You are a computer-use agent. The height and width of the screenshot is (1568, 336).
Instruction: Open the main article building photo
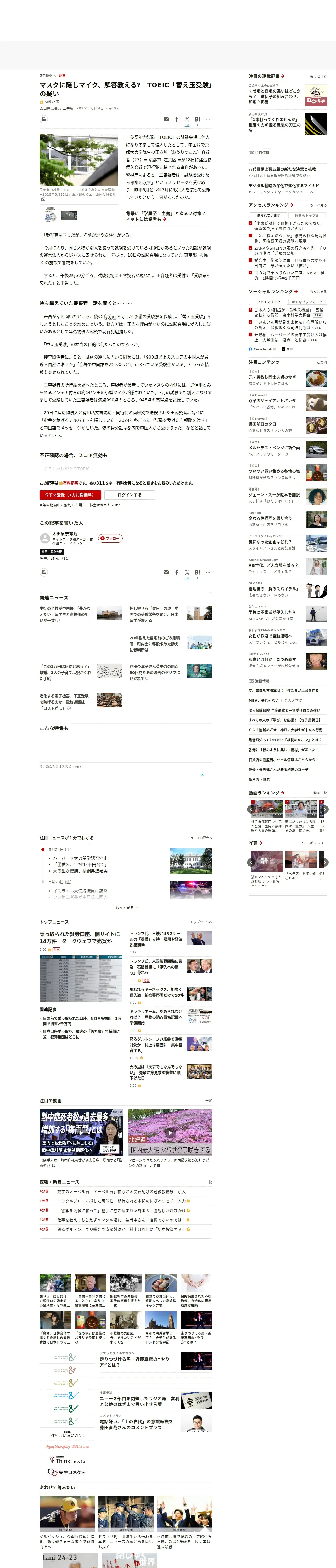(79, 161)
